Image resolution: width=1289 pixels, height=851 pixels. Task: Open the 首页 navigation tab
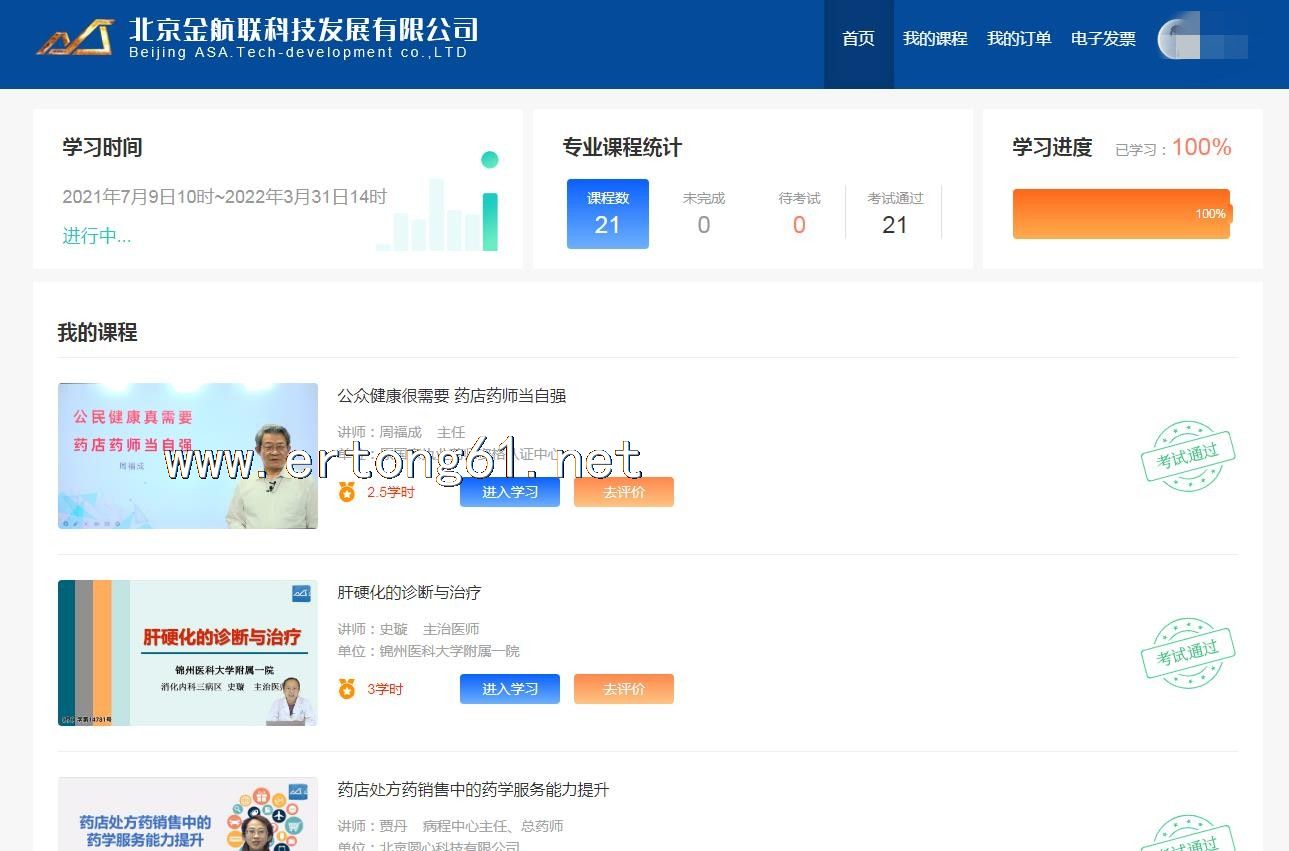pos(858,39)
